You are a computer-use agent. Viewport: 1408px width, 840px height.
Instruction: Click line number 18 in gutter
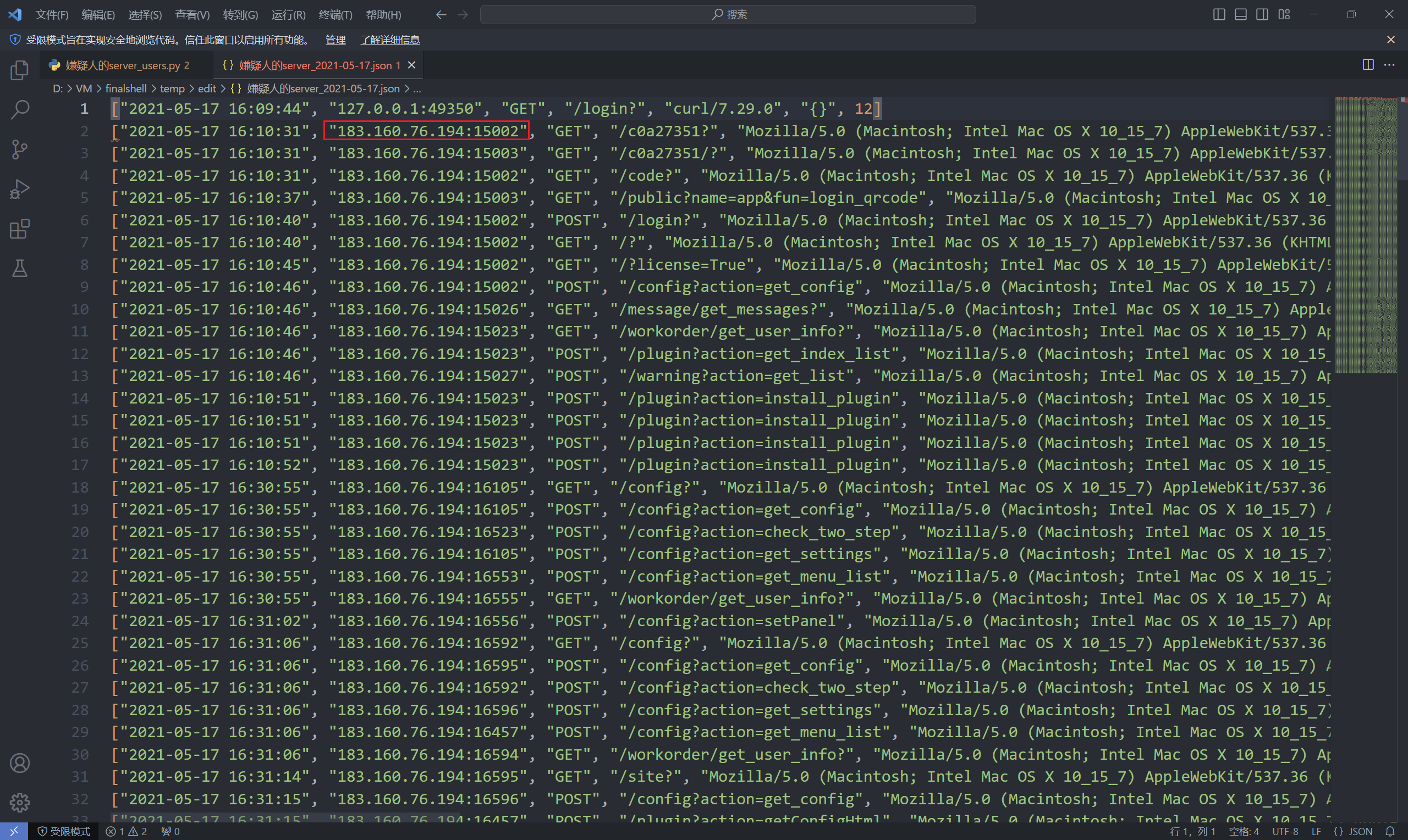[x=80, y=487]
